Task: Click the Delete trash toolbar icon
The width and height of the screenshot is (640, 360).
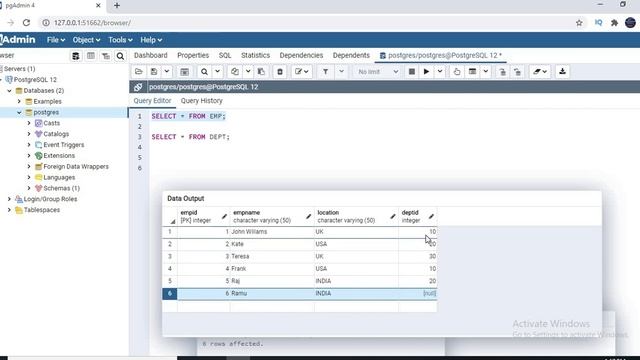Action: (x=280, y=72)
